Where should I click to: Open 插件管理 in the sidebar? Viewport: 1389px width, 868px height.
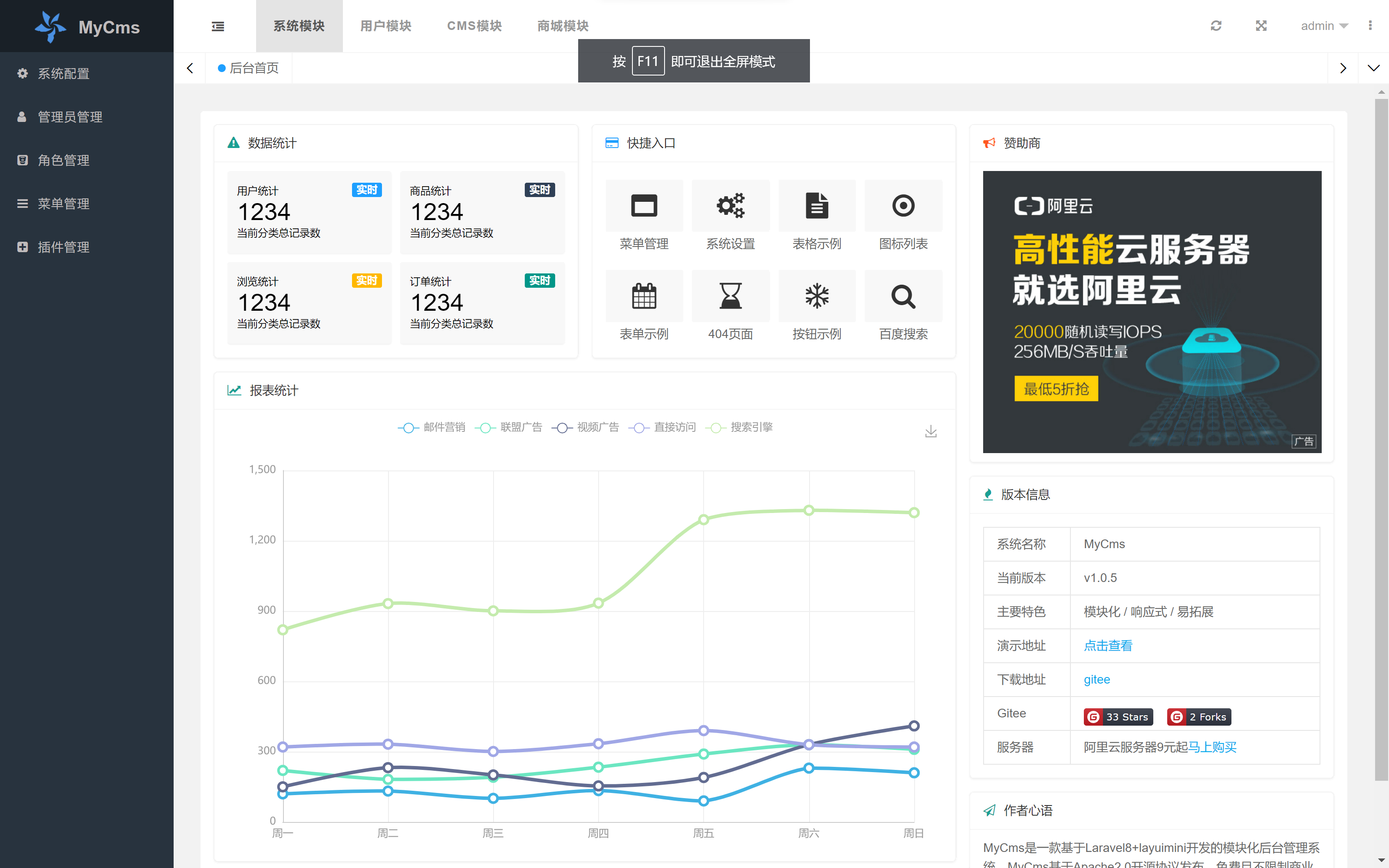[x=87, y=247]
